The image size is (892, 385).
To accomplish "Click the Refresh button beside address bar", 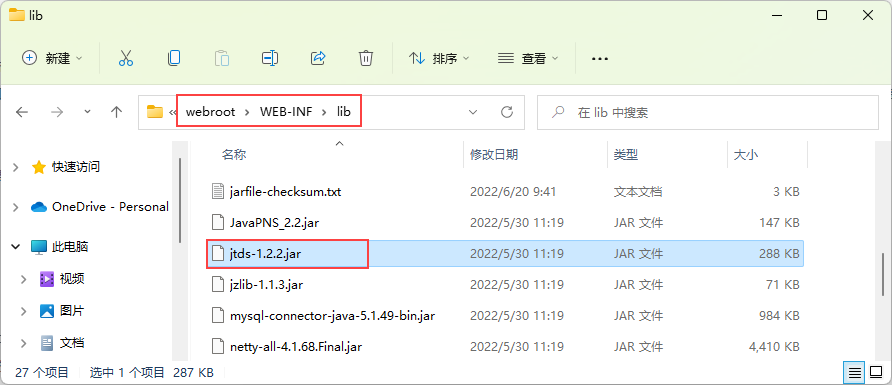I will point(507,112).
